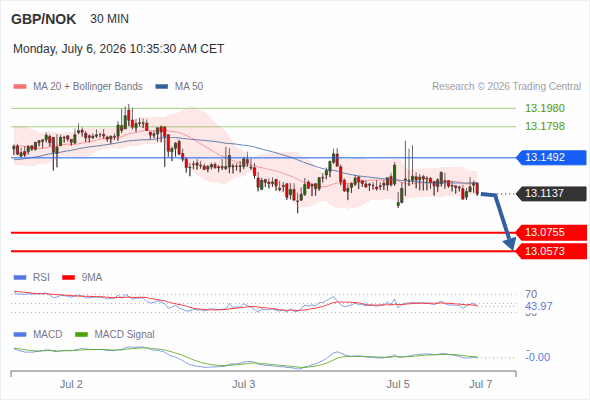The height and width of the screenshot is (400, 590).
Task: Click the blue downward forecast arrow head
Action: click(x=510, y=244)
